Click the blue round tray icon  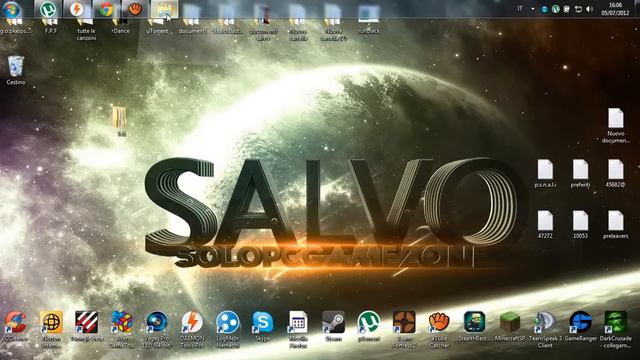[x=544, y=9]
